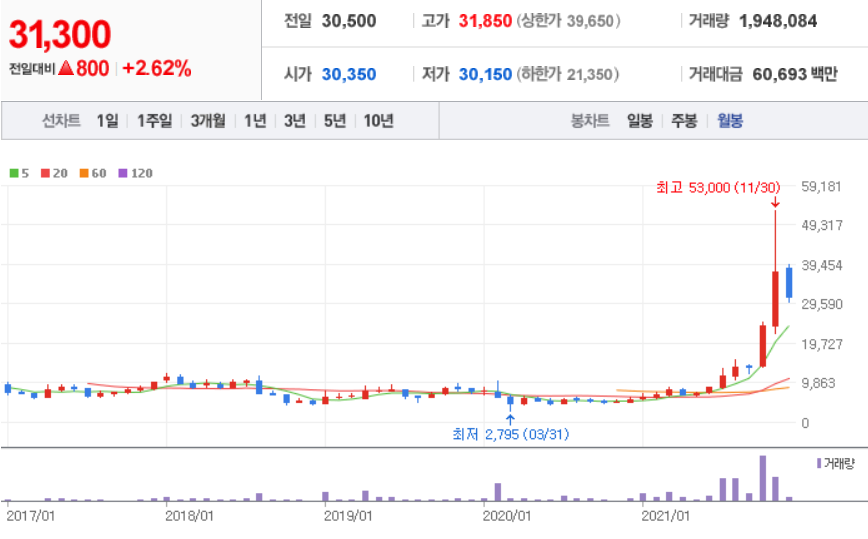Click the purple 120 moving-average legend swatch
This screenshot has height=539, width=868.
[x=123, y=173]
